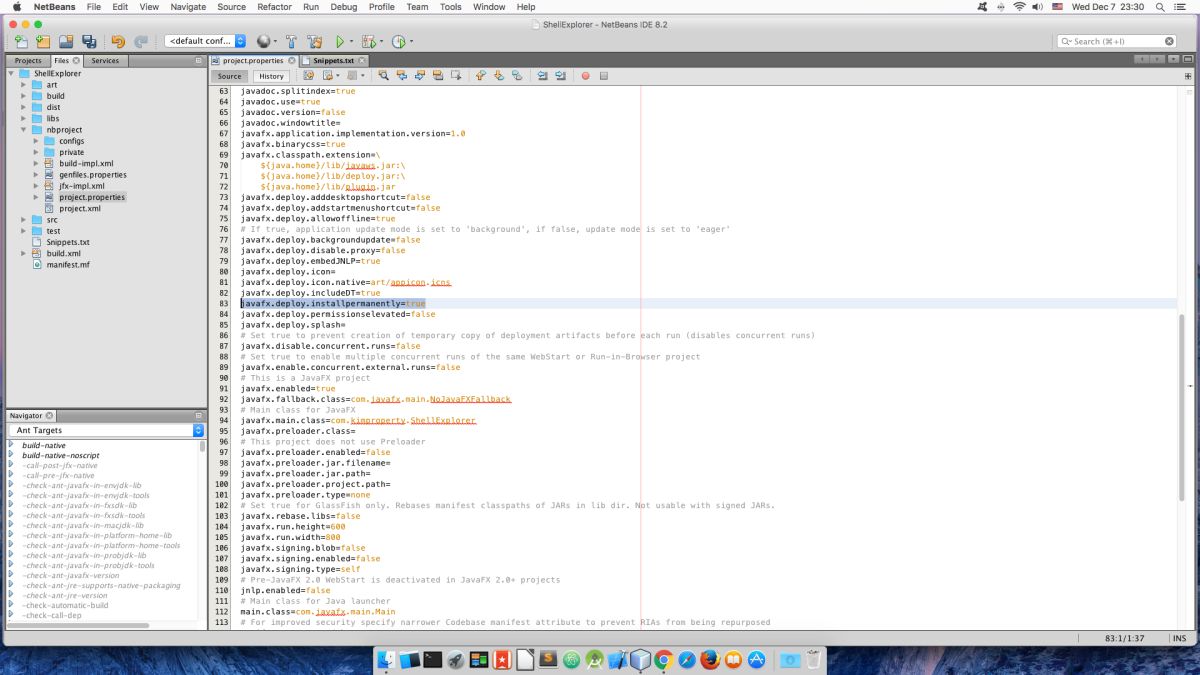This screenshot has height=675, width=1200.
Task: Switch to the Services tab
Action: (105, 61)
